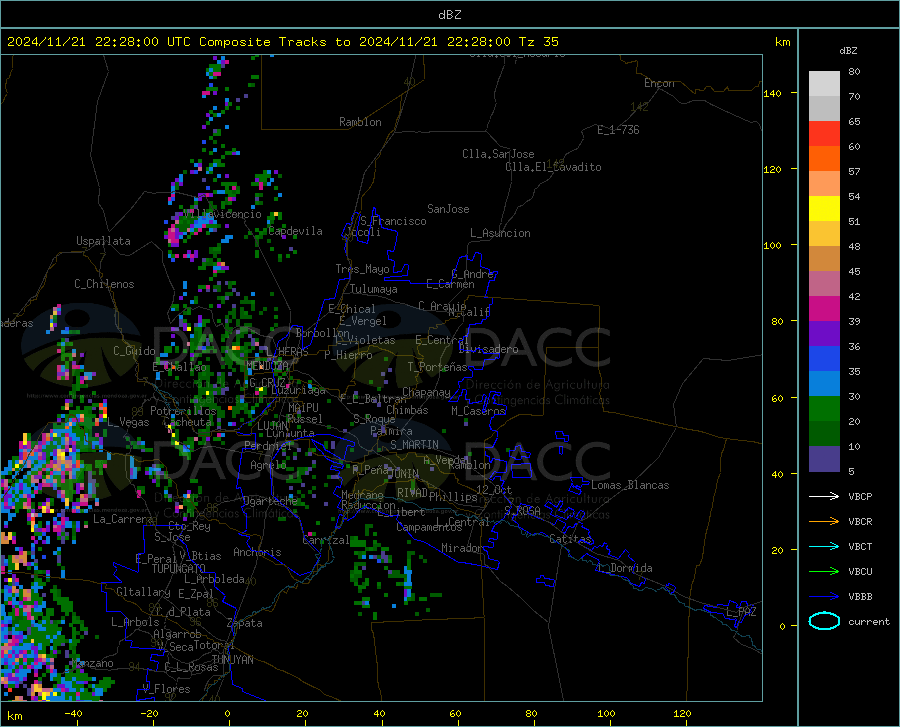This screenshot has height=727, width=900.
Task: Click the 'L_Asuncion' place label
Action: [500, 233]
